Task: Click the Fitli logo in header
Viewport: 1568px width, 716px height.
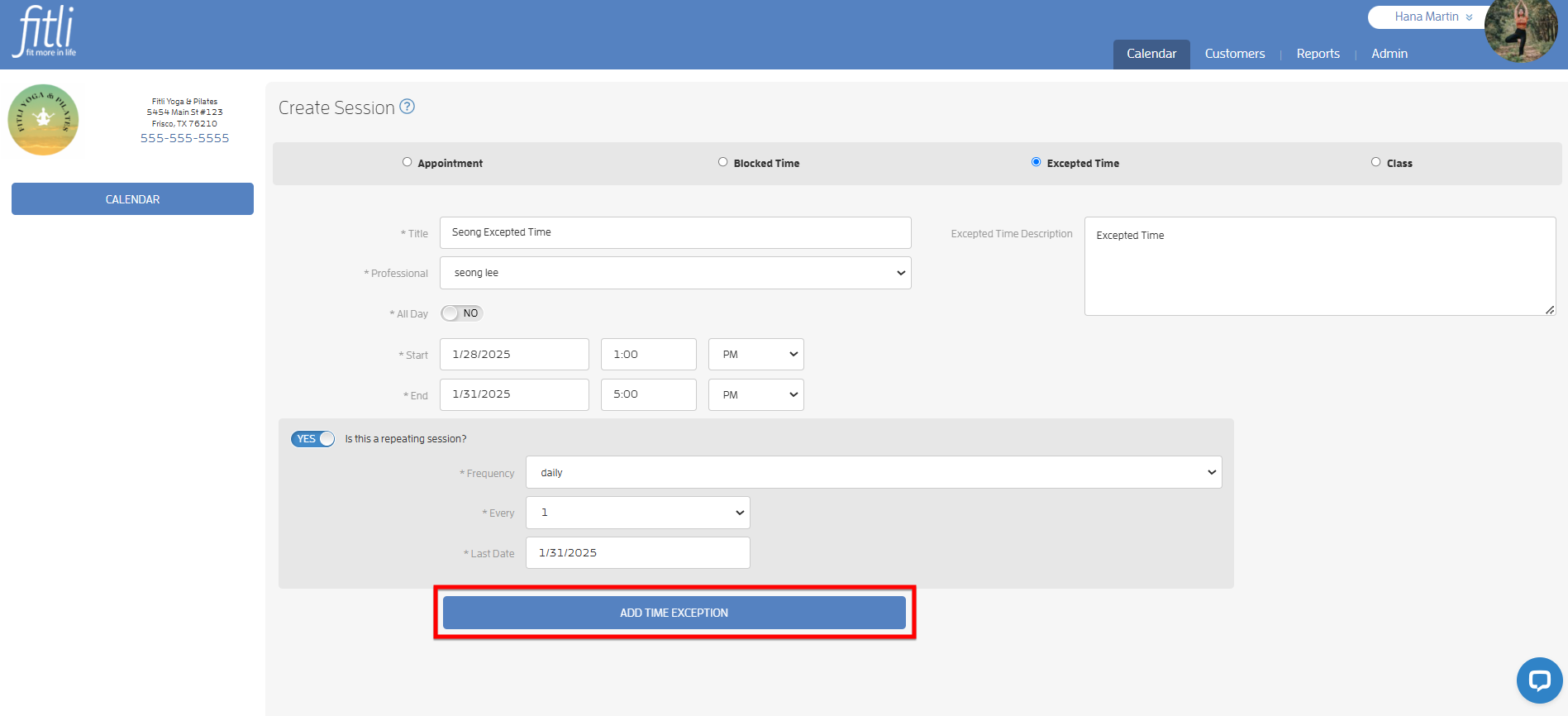Action: [45, 31]
